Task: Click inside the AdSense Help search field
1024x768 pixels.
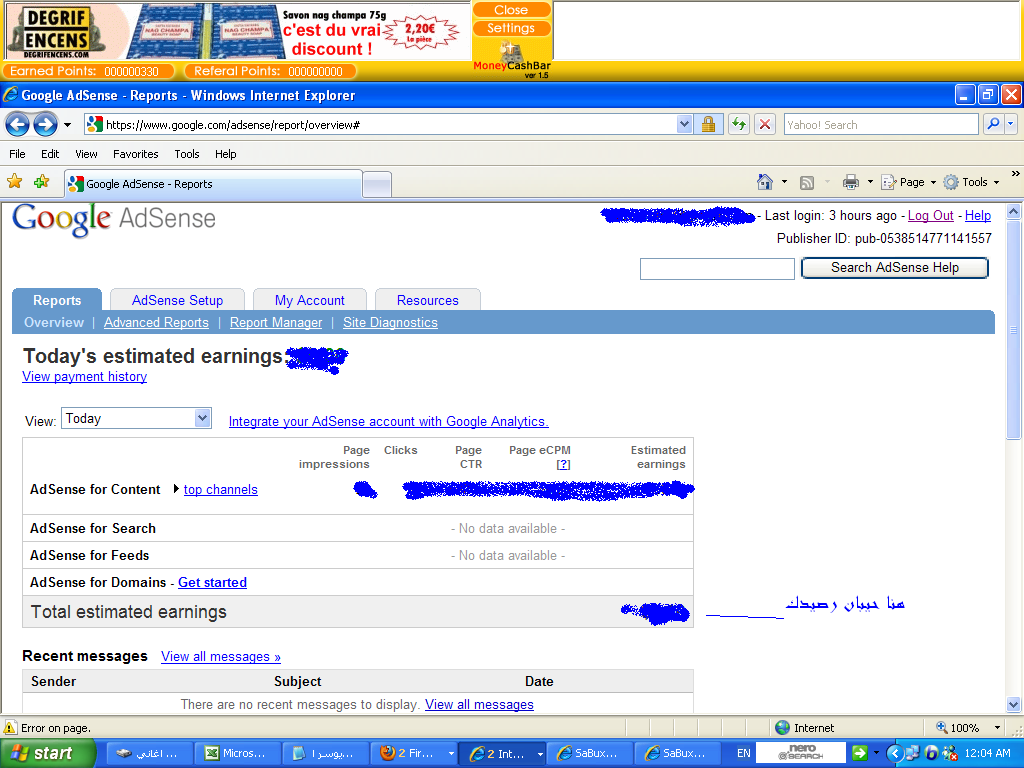Action: (x=717, y=268)
